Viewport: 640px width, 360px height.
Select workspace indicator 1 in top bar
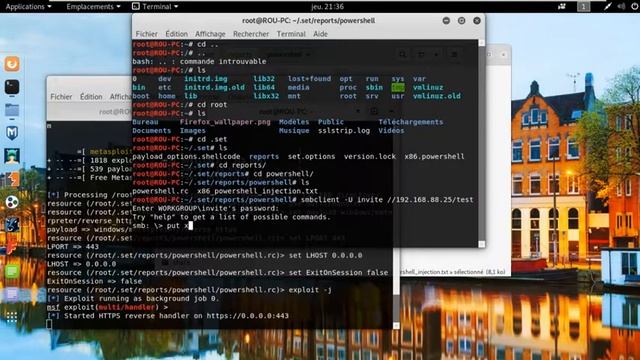pyautogui.click(x=583, y=7)
